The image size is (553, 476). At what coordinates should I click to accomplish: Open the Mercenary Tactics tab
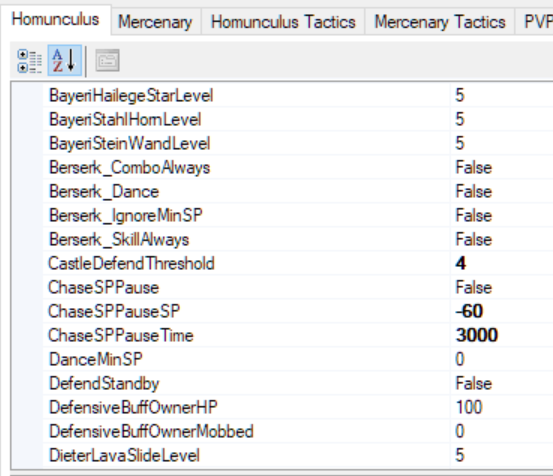click(x=440, y=22)
